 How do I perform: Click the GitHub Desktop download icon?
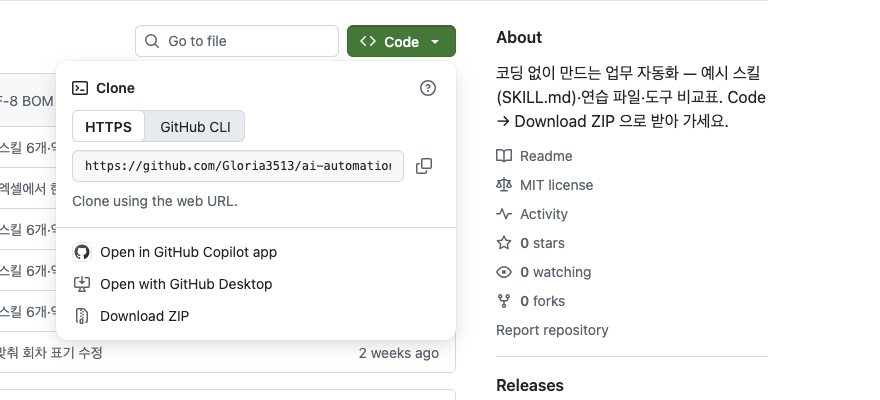[x=82, y=284]
